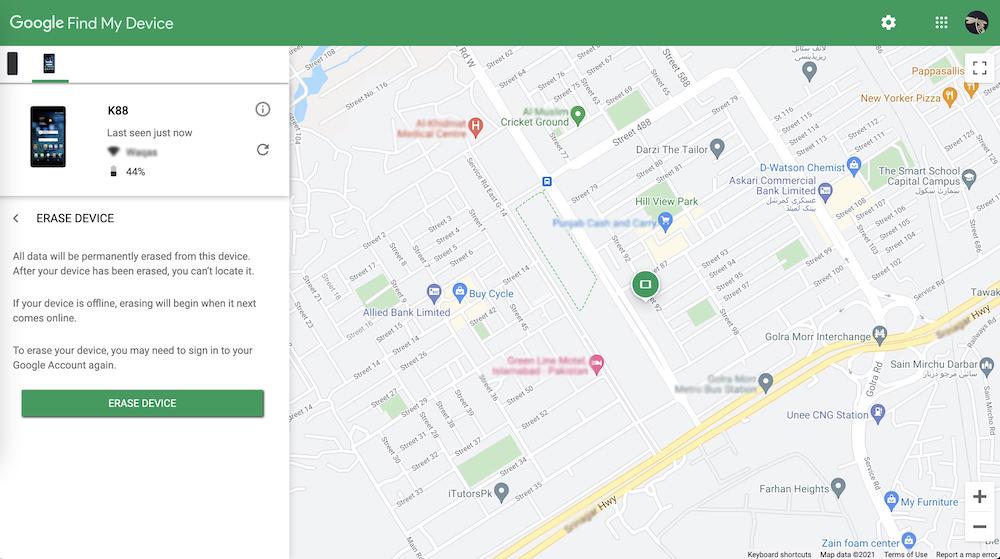Screen dimensions: 1000x559
Task: Click Zain foam center pin
Action: (x=909, y=541)
